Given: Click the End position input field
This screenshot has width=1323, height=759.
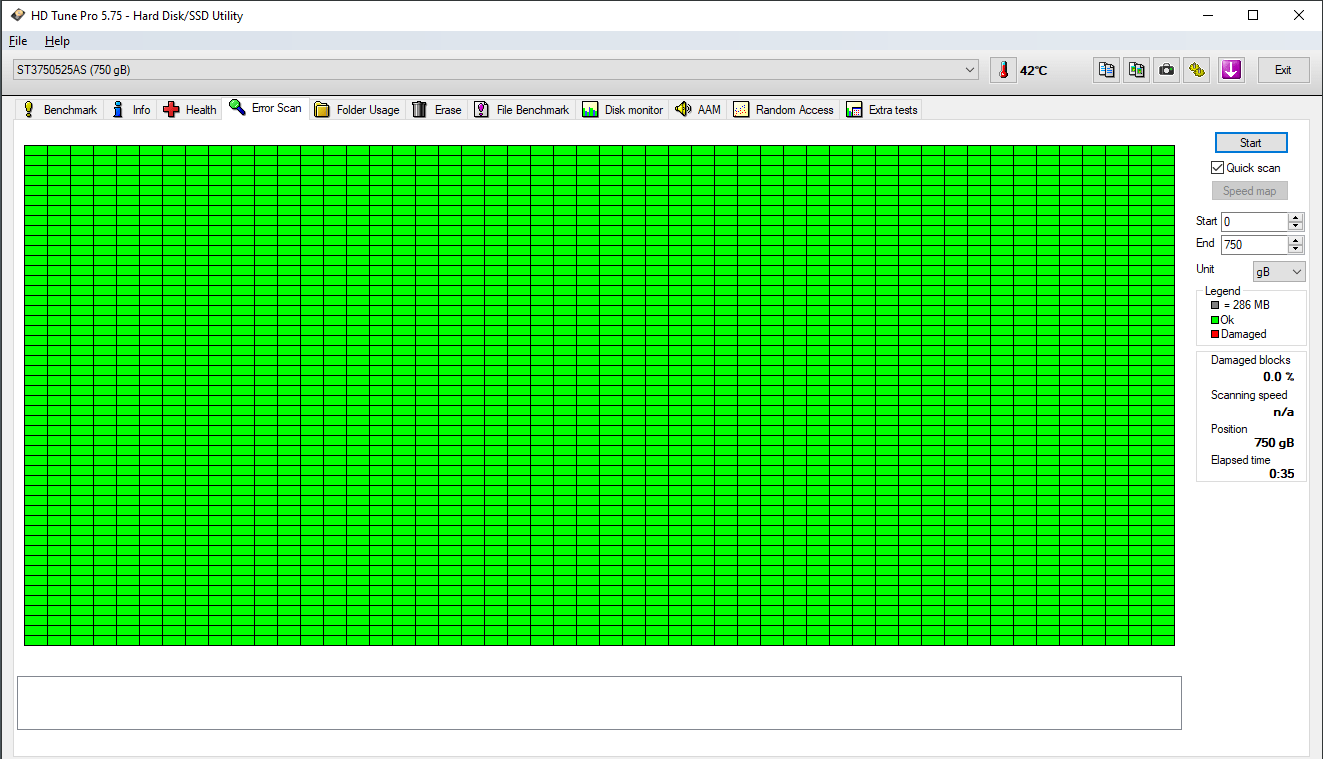Looking at the screenshot, I should click(x=1255, y=245).
